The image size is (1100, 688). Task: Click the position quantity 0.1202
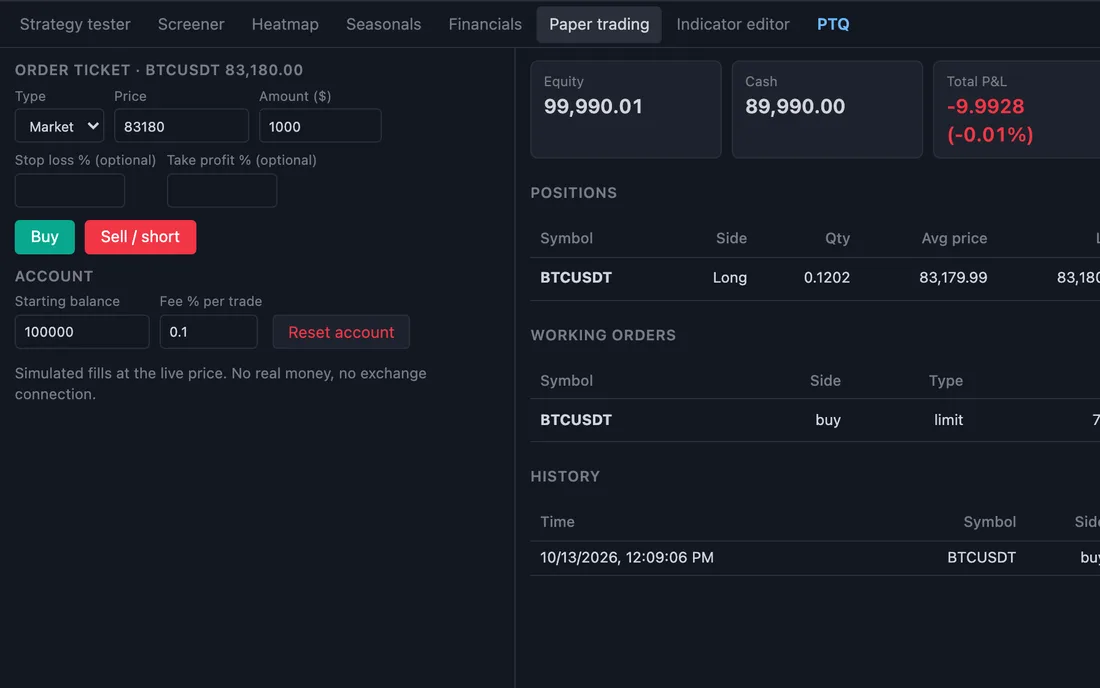[x=826, y=278]
